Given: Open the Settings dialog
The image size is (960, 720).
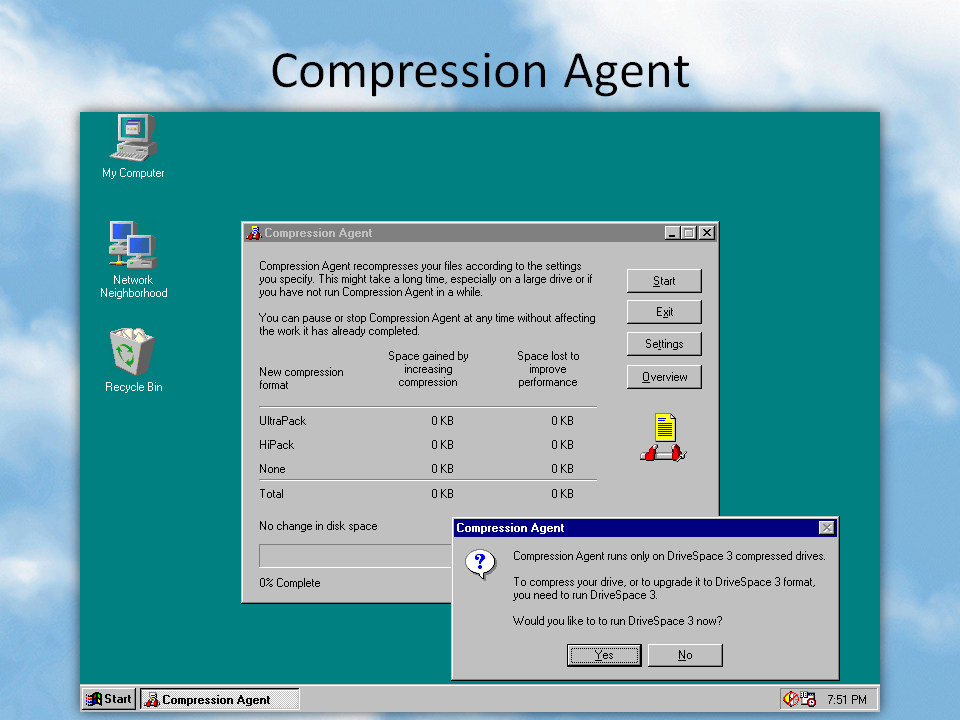Looking at the screenshot, I should click(664, 344).
